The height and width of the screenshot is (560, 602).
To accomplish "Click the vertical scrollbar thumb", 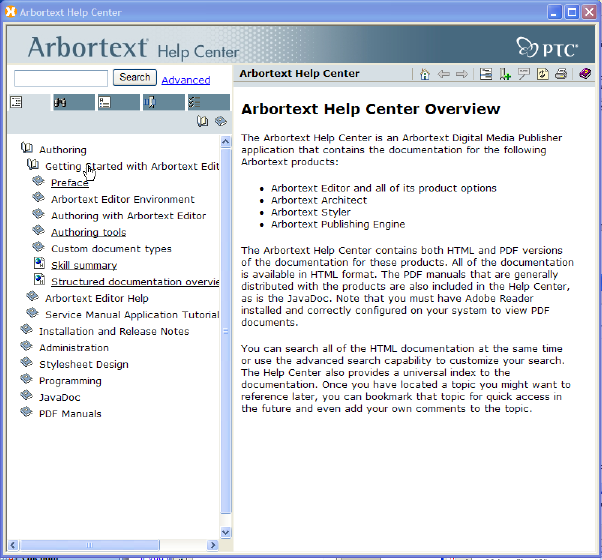I will point(226,331).
